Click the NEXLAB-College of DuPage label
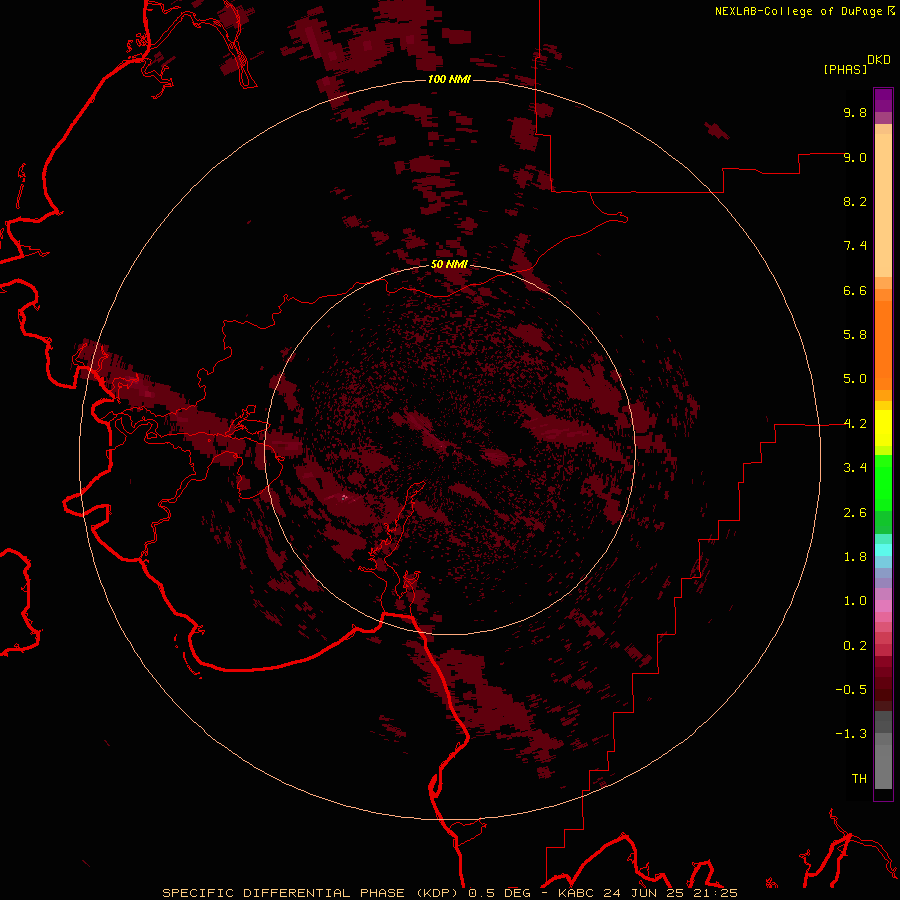The image size is (900, 900). coord(800,11)
